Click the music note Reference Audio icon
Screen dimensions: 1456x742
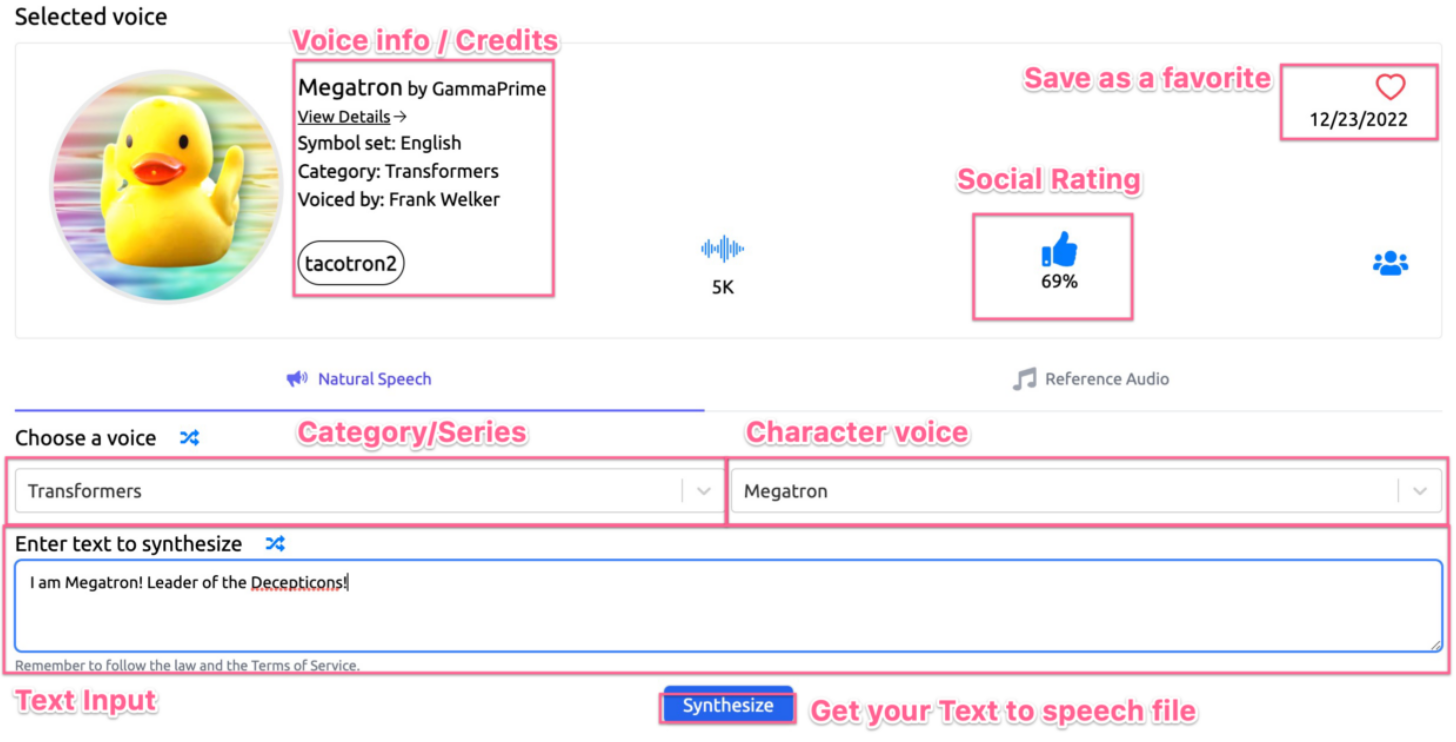click(1024, 379)
